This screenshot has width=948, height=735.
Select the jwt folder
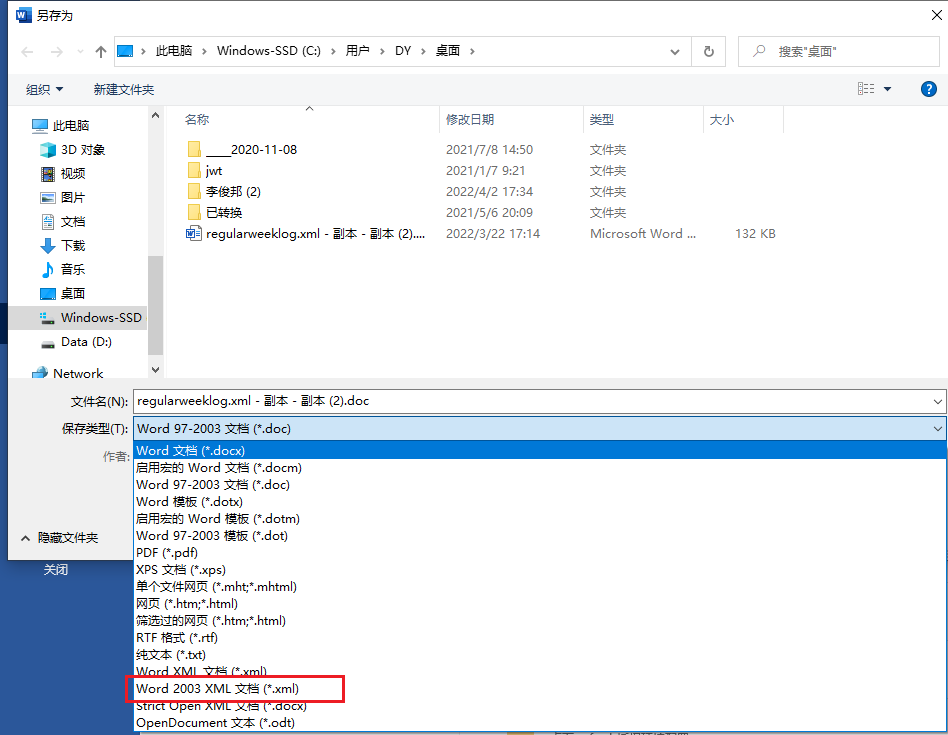205,170
